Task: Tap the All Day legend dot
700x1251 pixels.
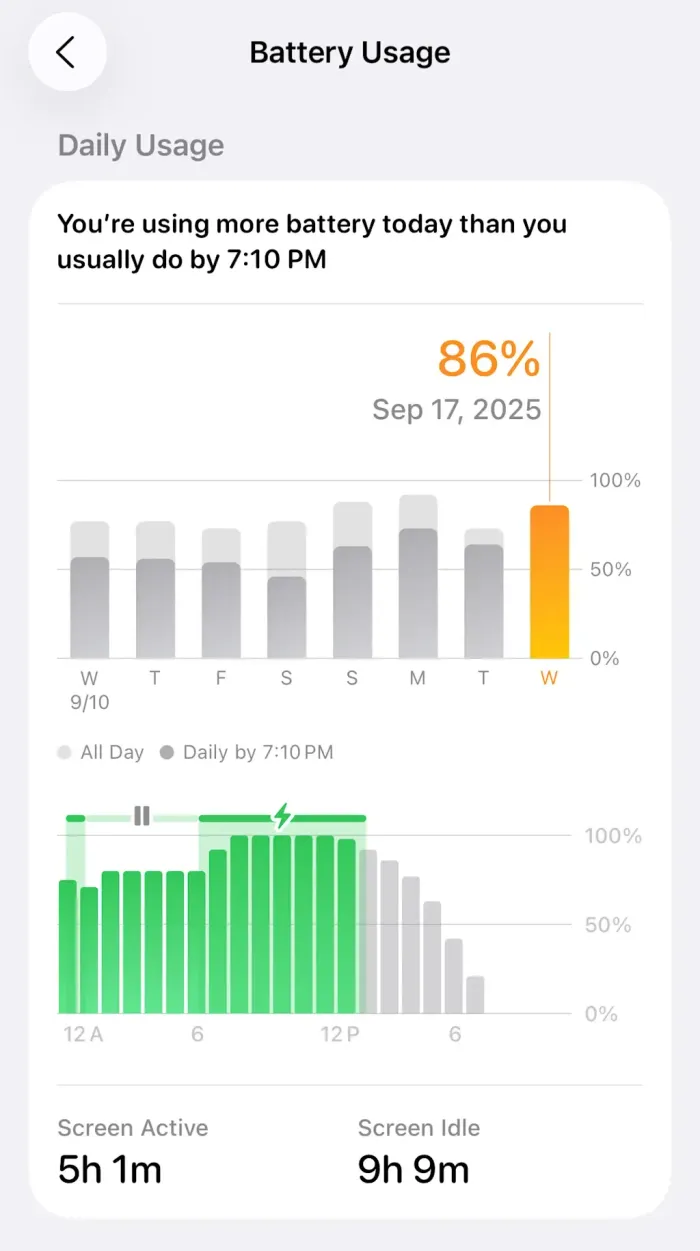Action: click(65, 753)
